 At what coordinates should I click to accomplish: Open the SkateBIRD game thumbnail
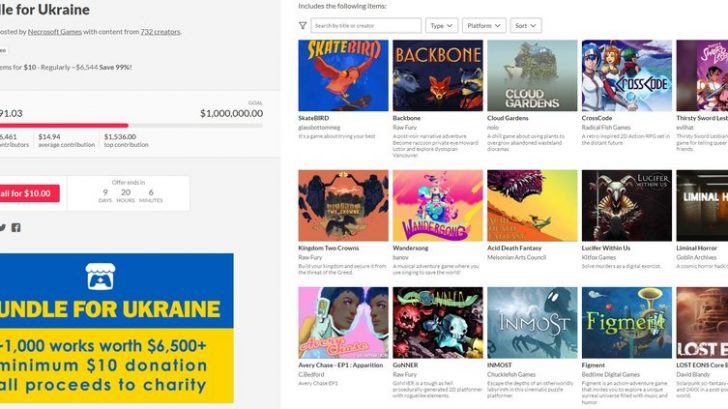343,75
